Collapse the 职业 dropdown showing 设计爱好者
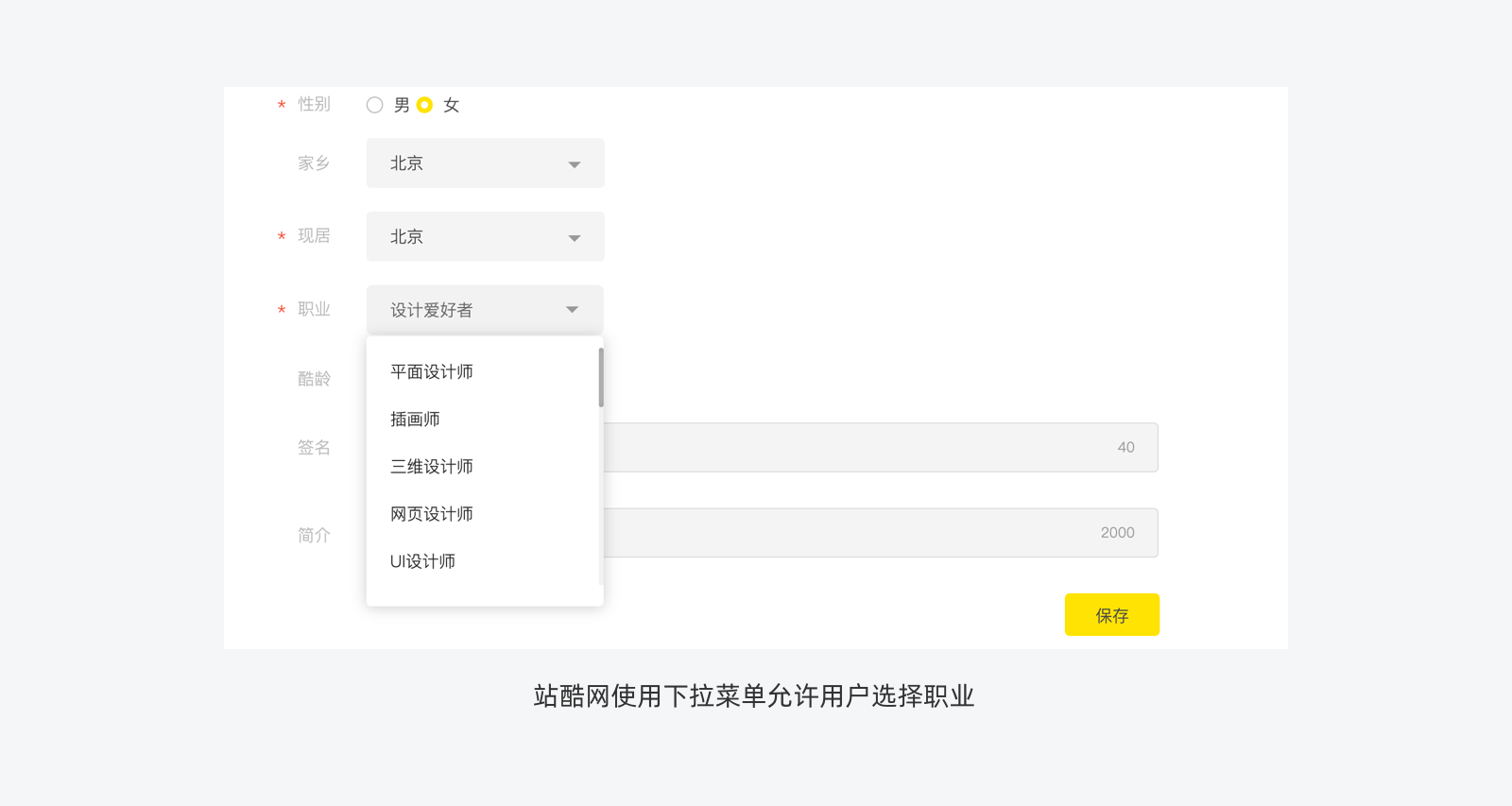1512x806 pixels. click(x=485, y=310)
